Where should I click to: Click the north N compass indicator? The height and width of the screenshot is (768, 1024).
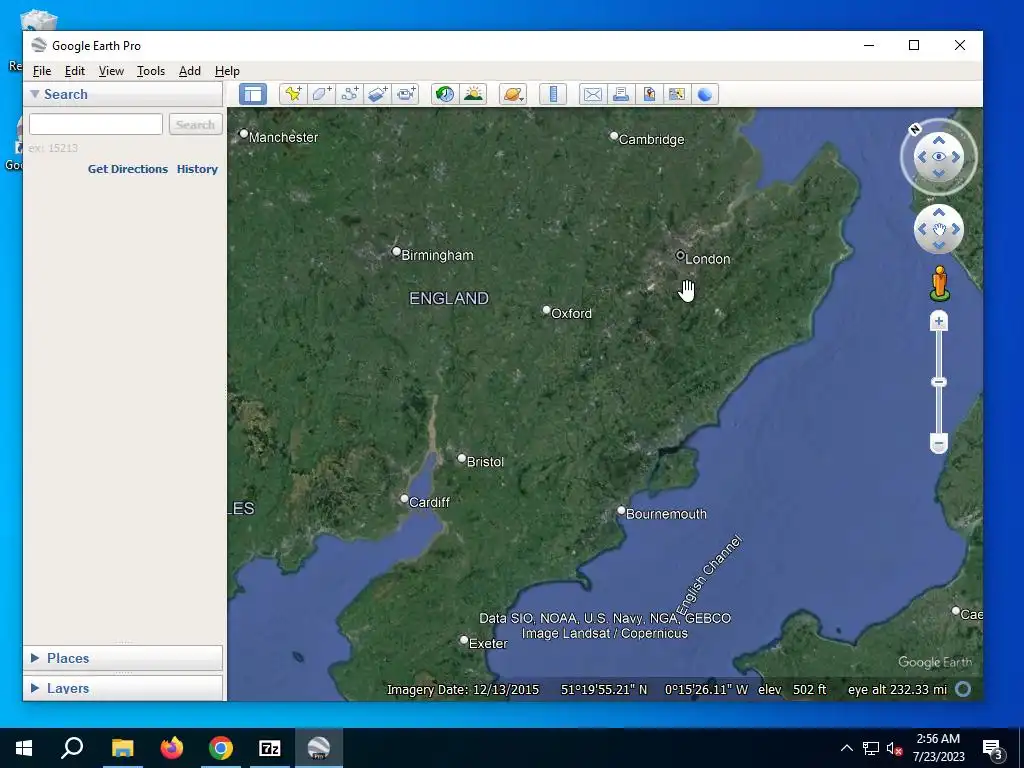(915, 129)
